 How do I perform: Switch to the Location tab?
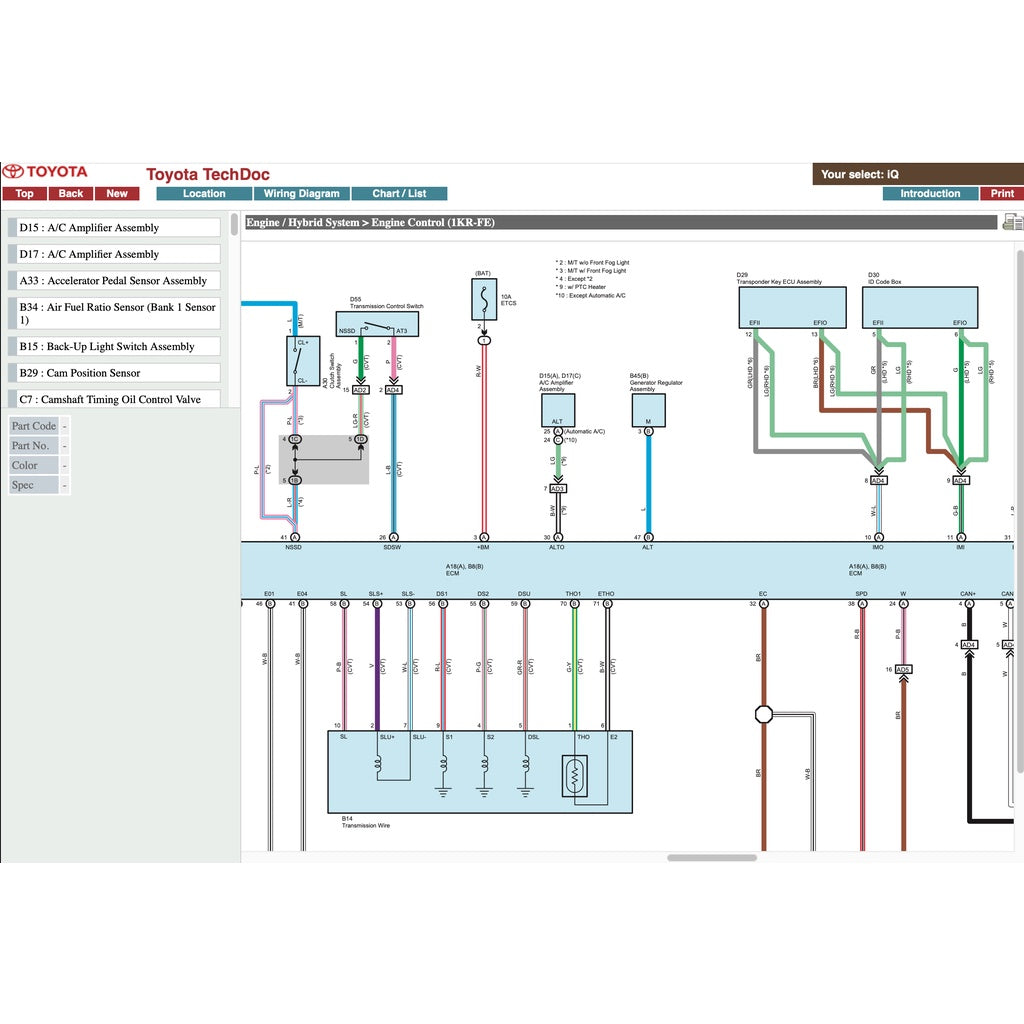(204, 194)
